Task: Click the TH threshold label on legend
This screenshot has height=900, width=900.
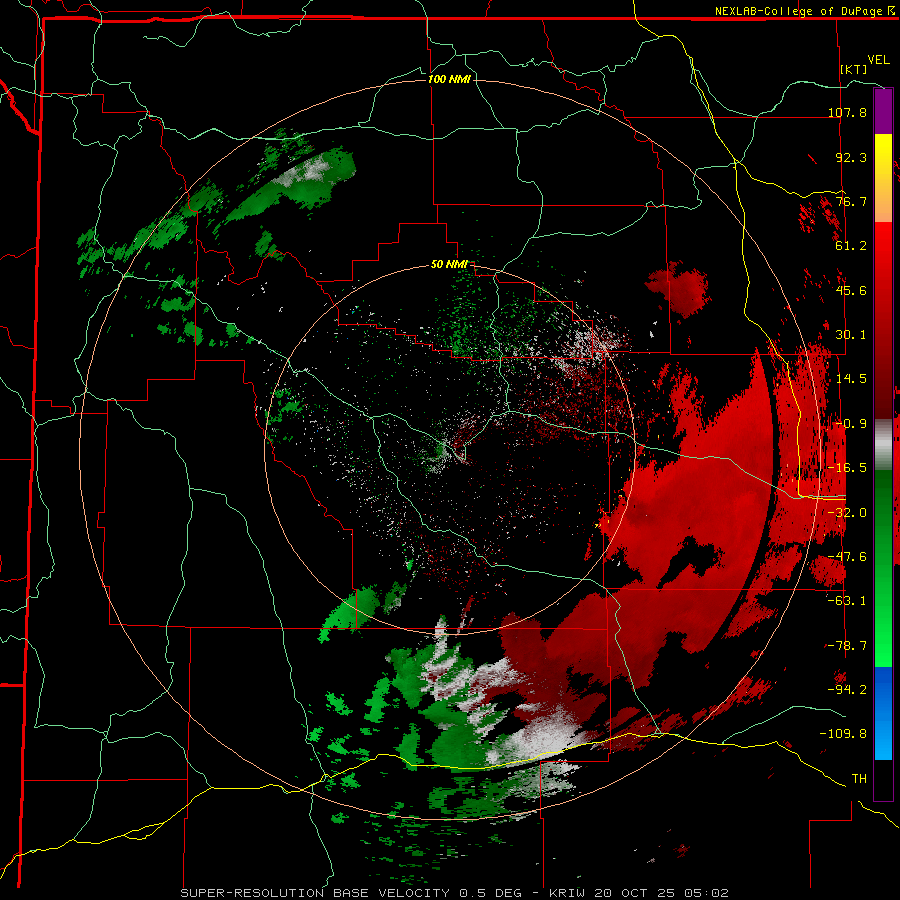Action: 859,779
